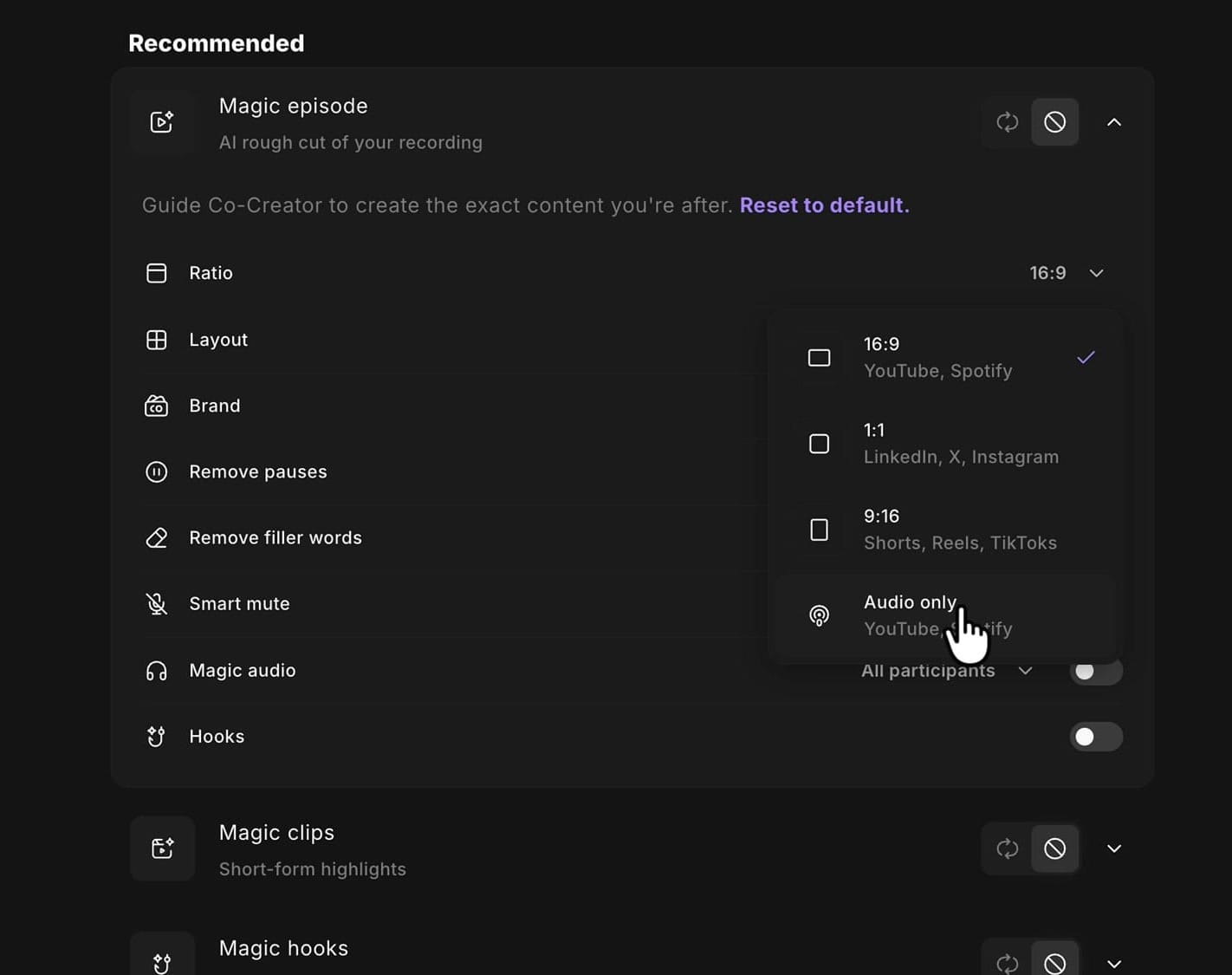Click 'AI rough cut of your recording' subtitle

351,143
